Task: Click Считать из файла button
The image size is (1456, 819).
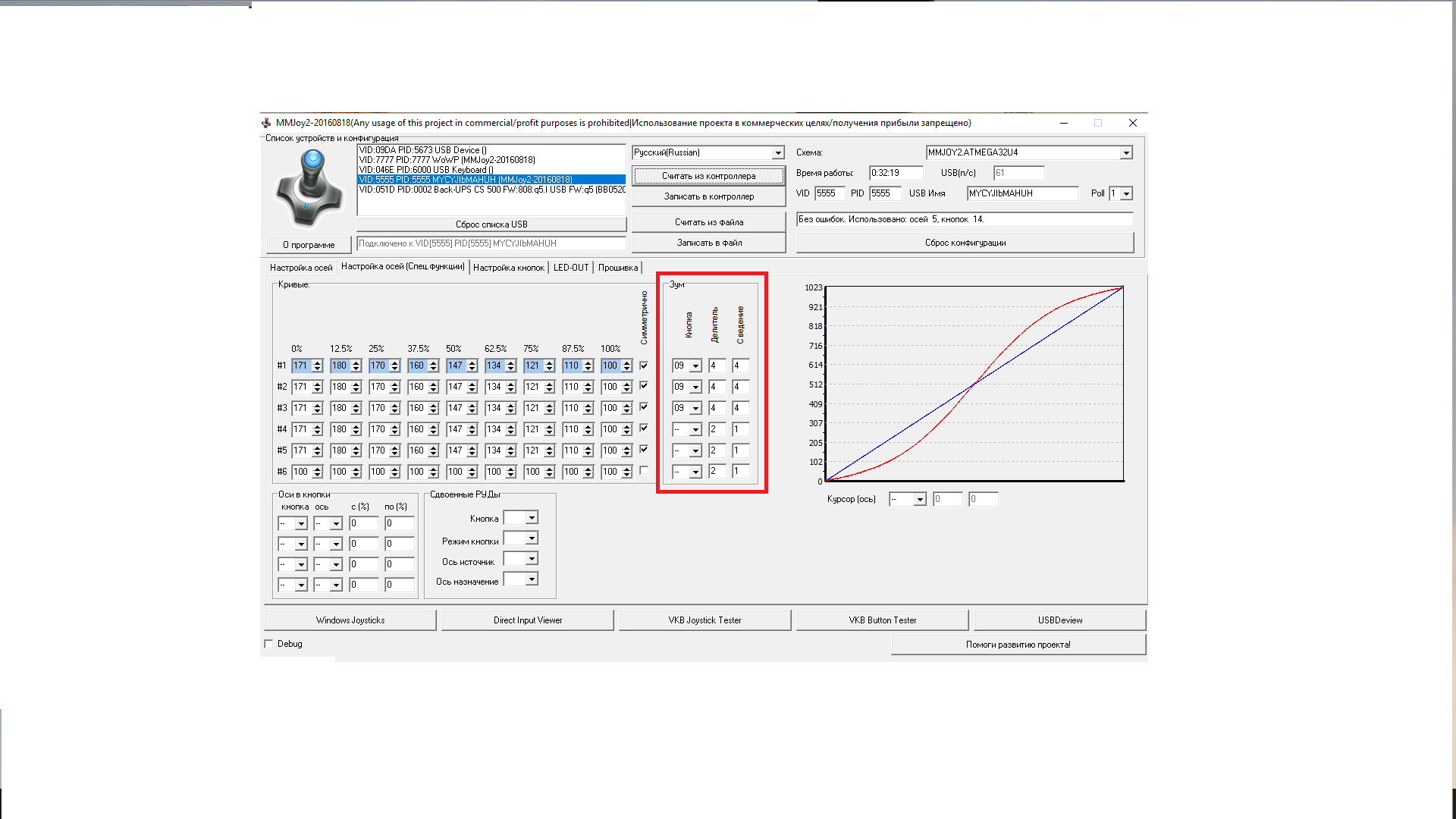Action: pyautogui.click(x=708, y=222)
